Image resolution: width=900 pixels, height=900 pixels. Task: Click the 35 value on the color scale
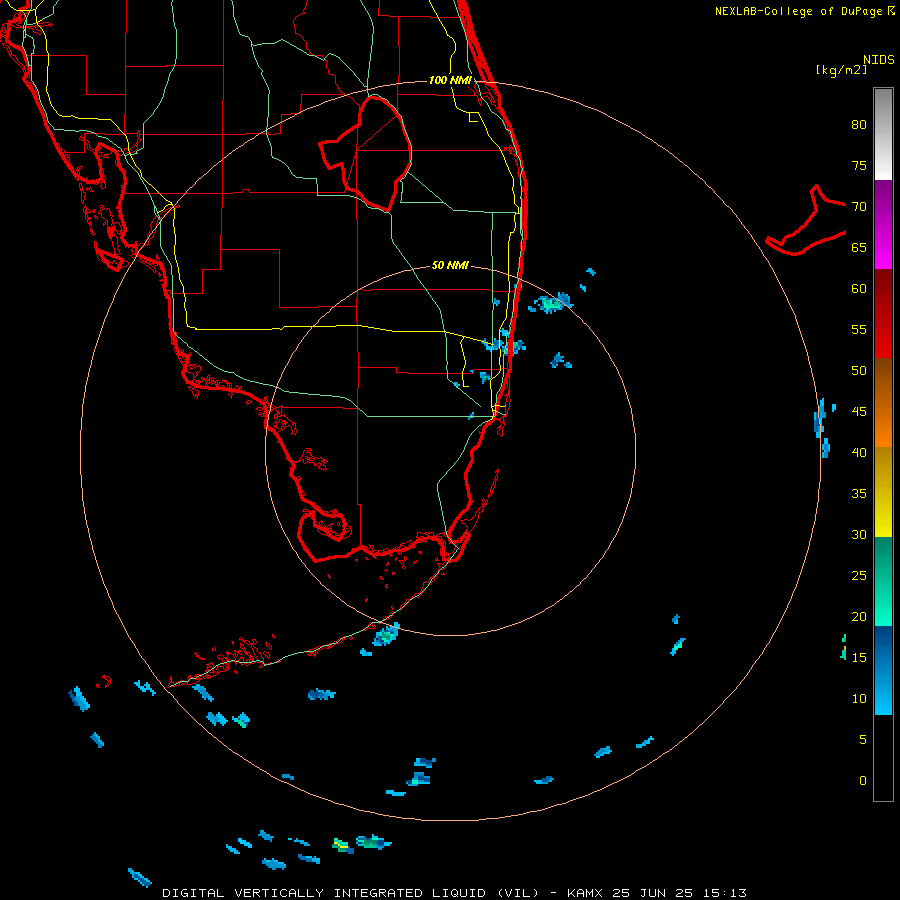point(859,494)
